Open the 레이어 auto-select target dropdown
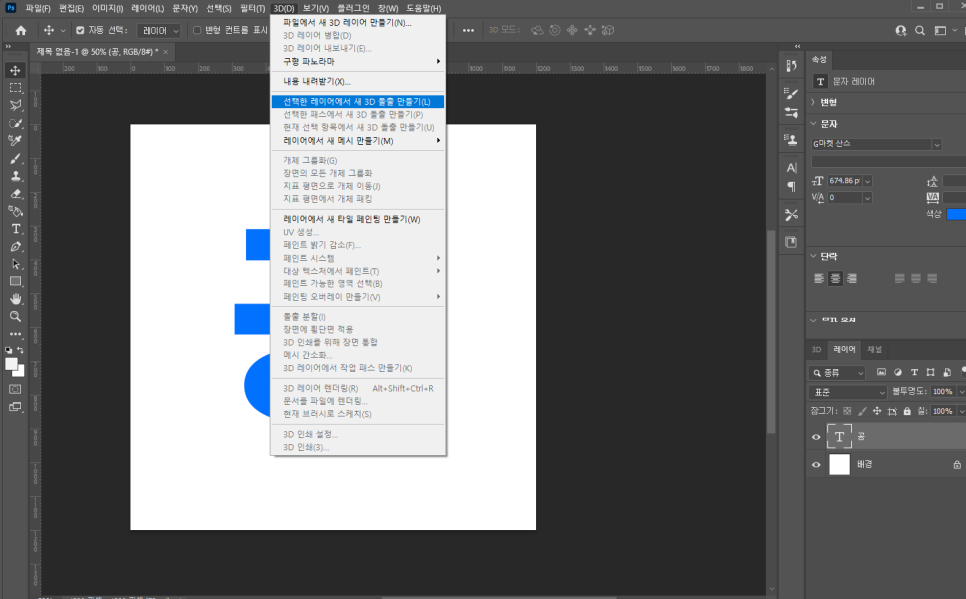 tap(160, 30)
